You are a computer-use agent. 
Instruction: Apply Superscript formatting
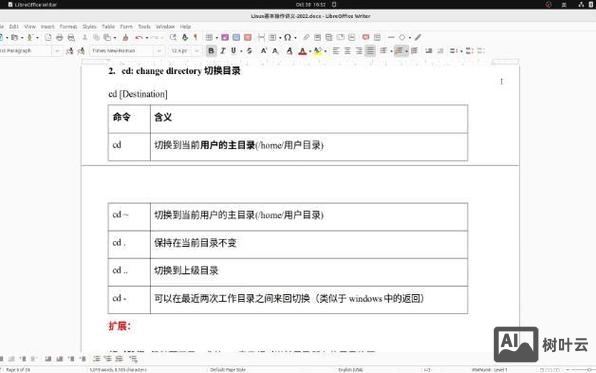point(263,51)
